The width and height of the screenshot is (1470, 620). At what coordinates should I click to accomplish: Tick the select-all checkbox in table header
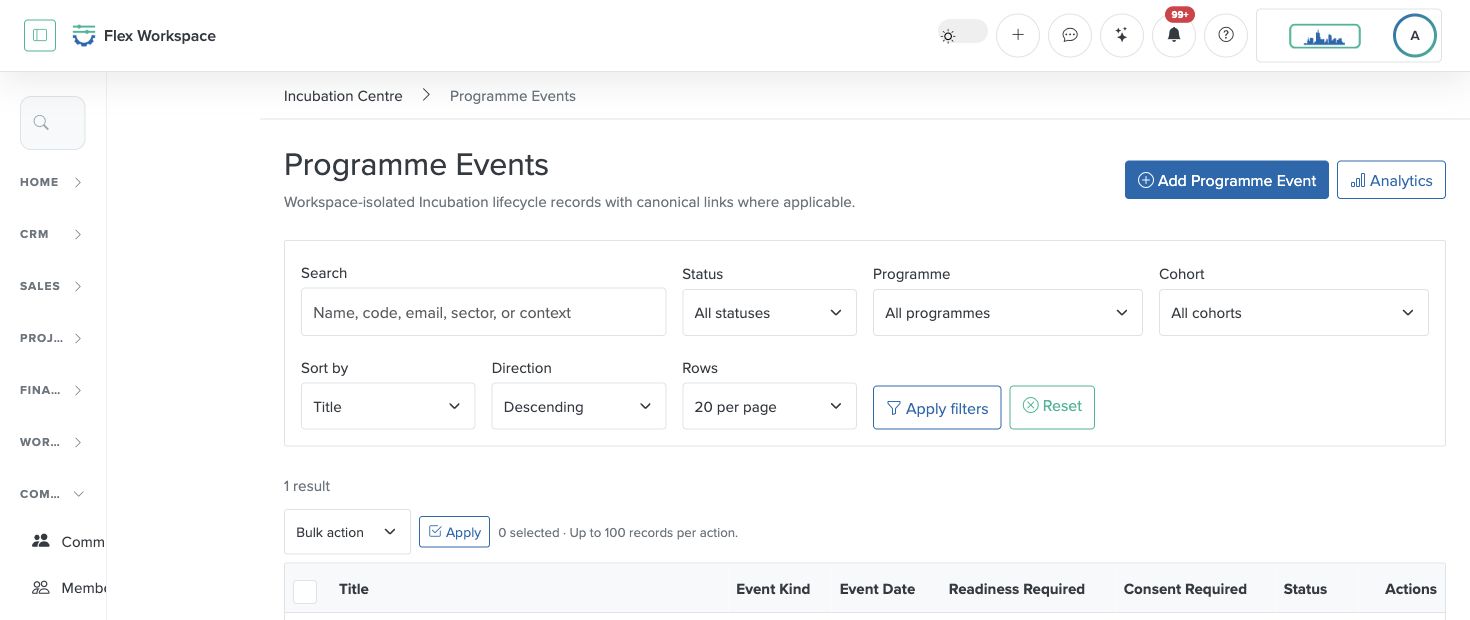click(x=305, y=591)
